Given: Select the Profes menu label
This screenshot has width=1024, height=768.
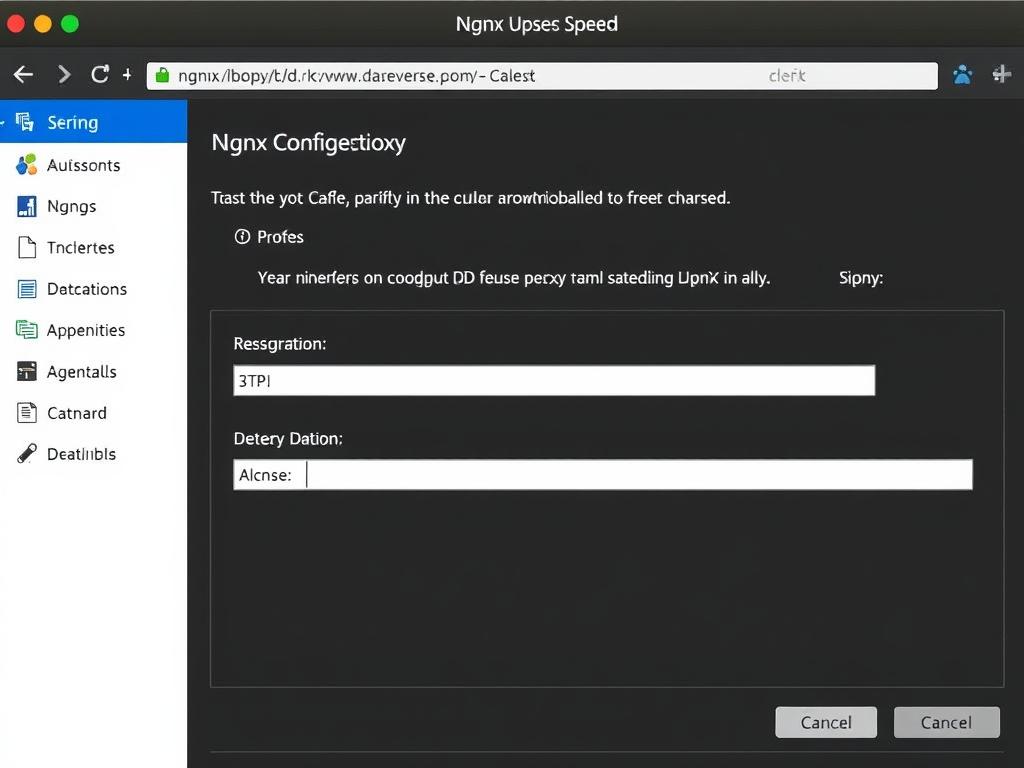Looking at the screenshot, I should (x=279, y=237).
